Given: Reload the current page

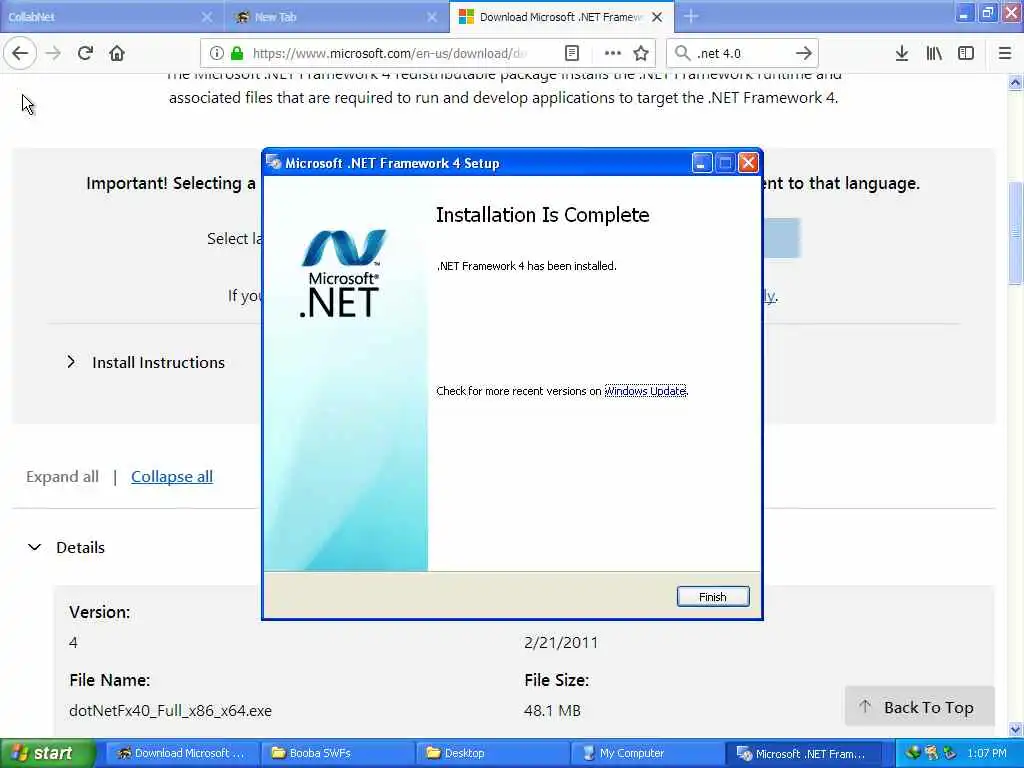Looking at the screenshot, I should [85, 53].
